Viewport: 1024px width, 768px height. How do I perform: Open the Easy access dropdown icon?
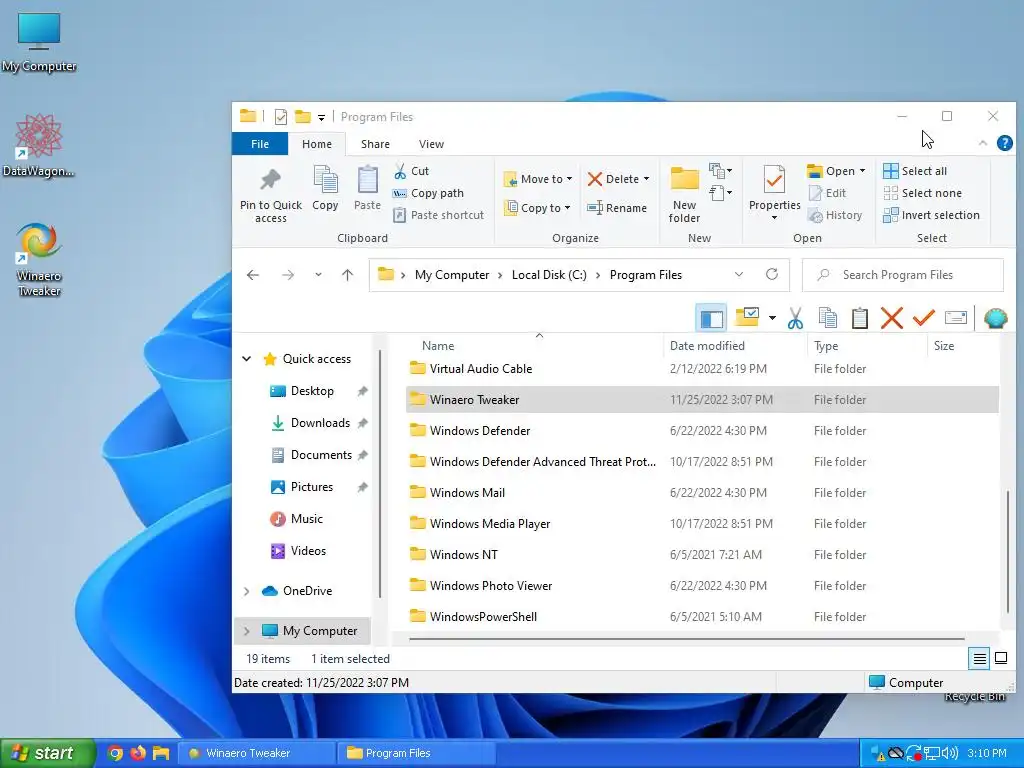click(x=720, y=193)
